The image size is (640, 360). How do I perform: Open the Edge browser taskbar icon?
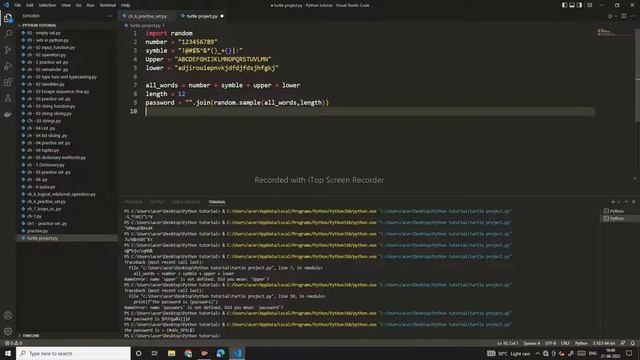220,353
